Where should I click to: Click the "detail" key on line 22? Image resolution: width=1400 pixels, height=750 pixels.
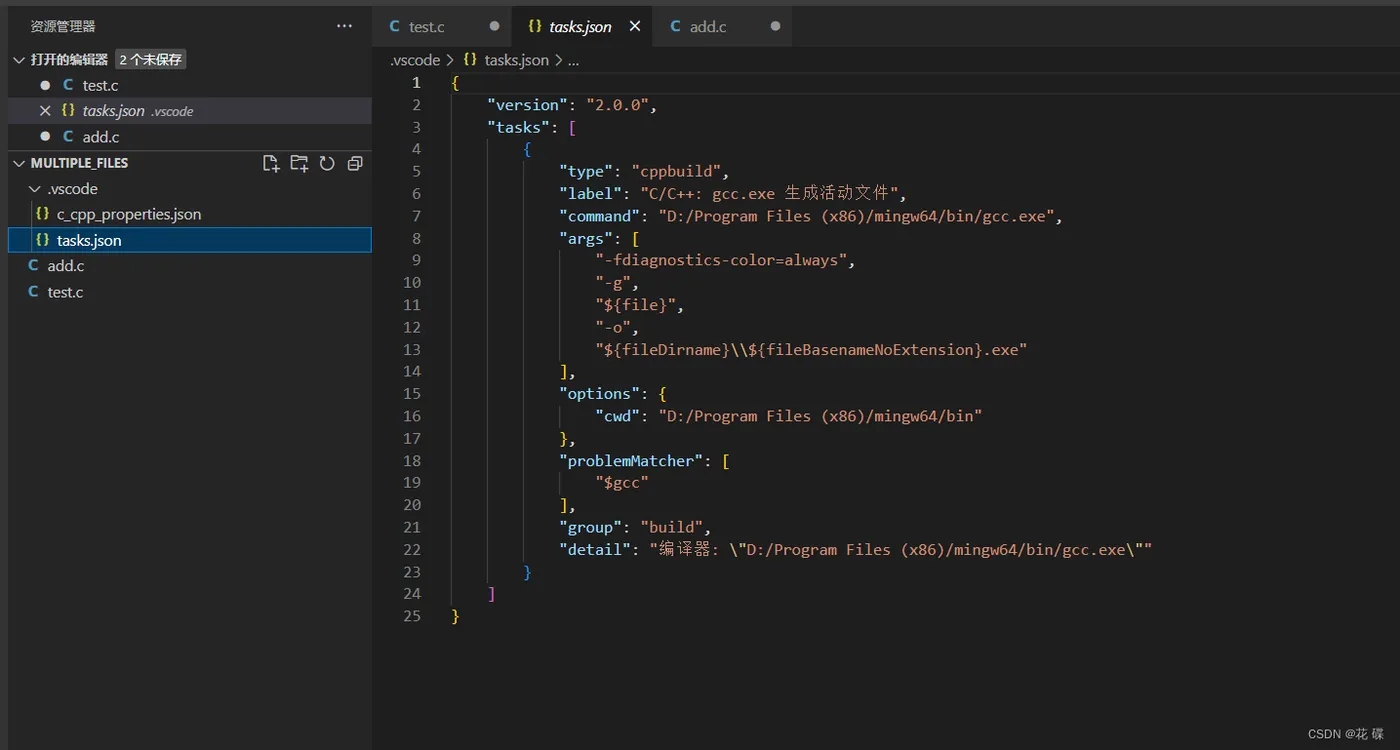(595, 549)
